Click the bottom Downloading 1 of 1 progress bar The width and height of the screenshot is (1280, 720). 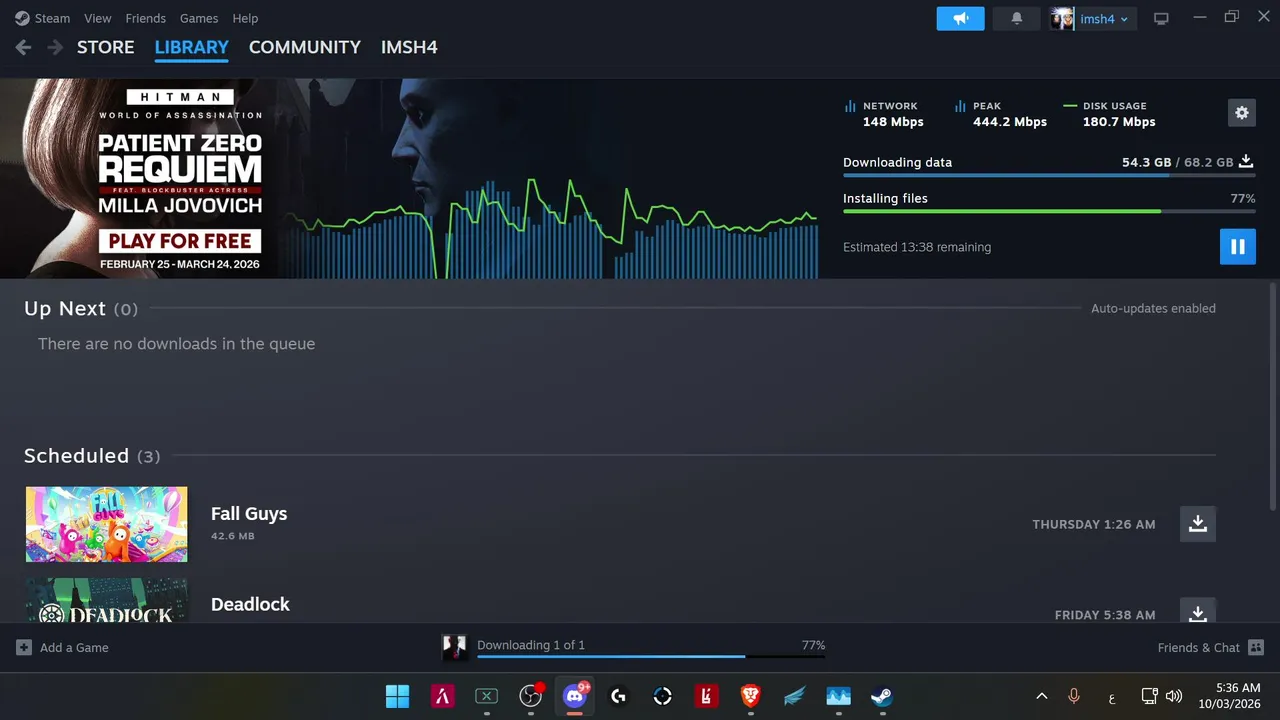[651, 657]
